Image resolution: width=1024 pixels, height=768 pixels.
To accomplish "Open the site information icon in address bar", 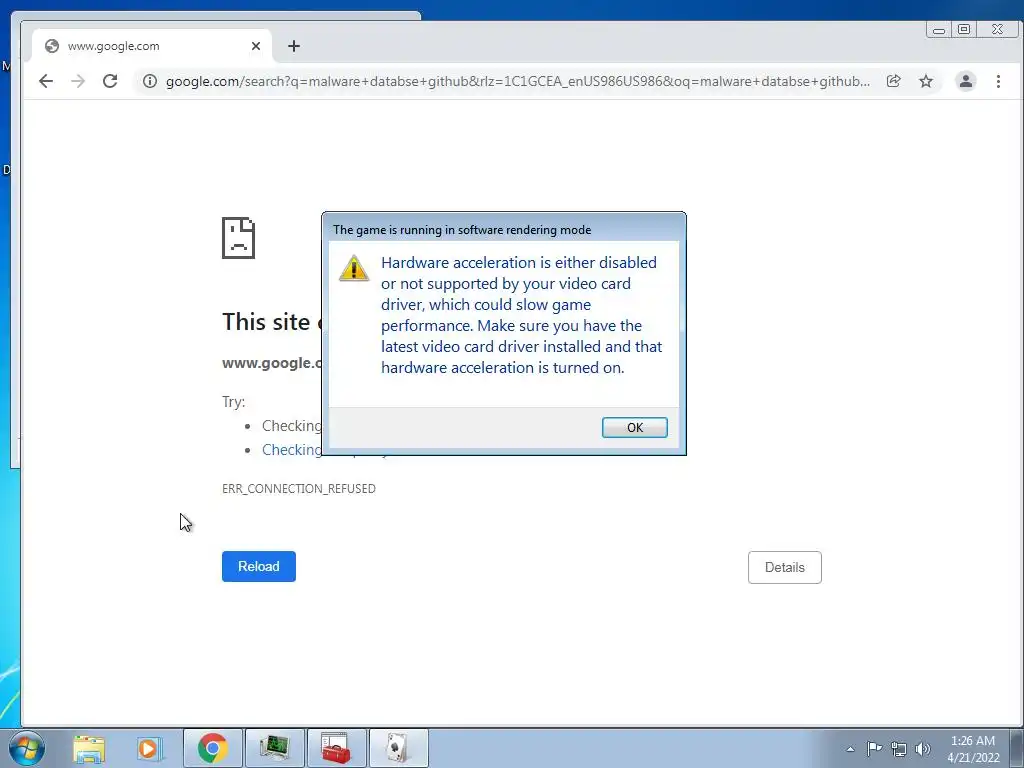I will [150, 81].
